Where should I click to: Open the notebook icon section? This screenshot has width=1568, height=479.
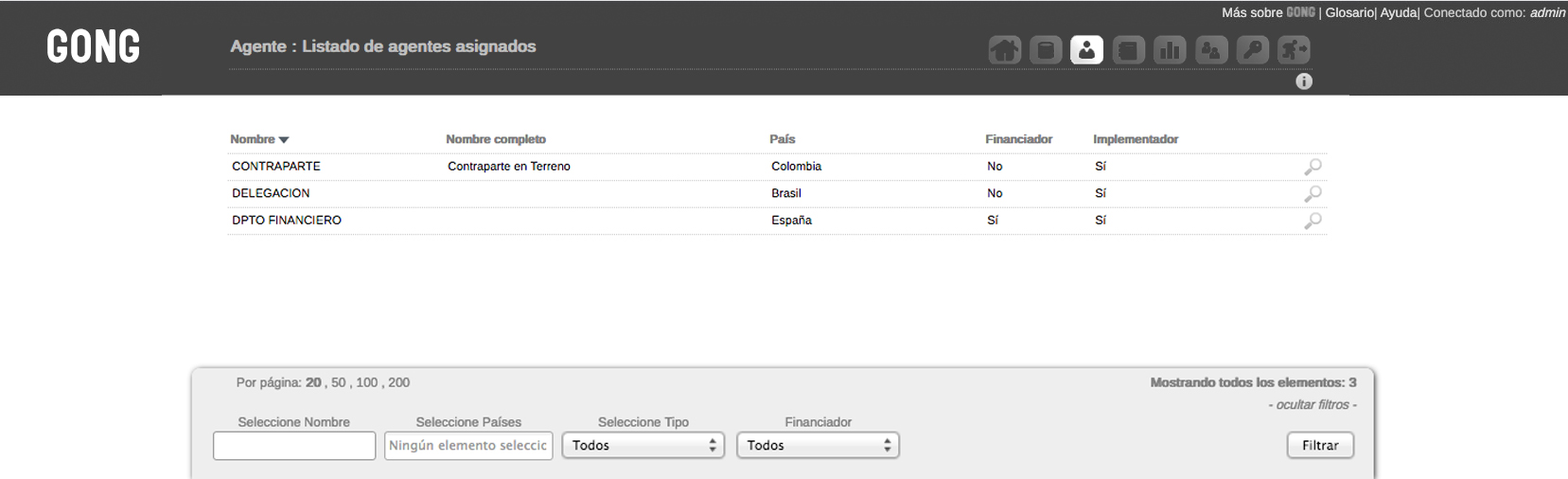point(1128,50)
